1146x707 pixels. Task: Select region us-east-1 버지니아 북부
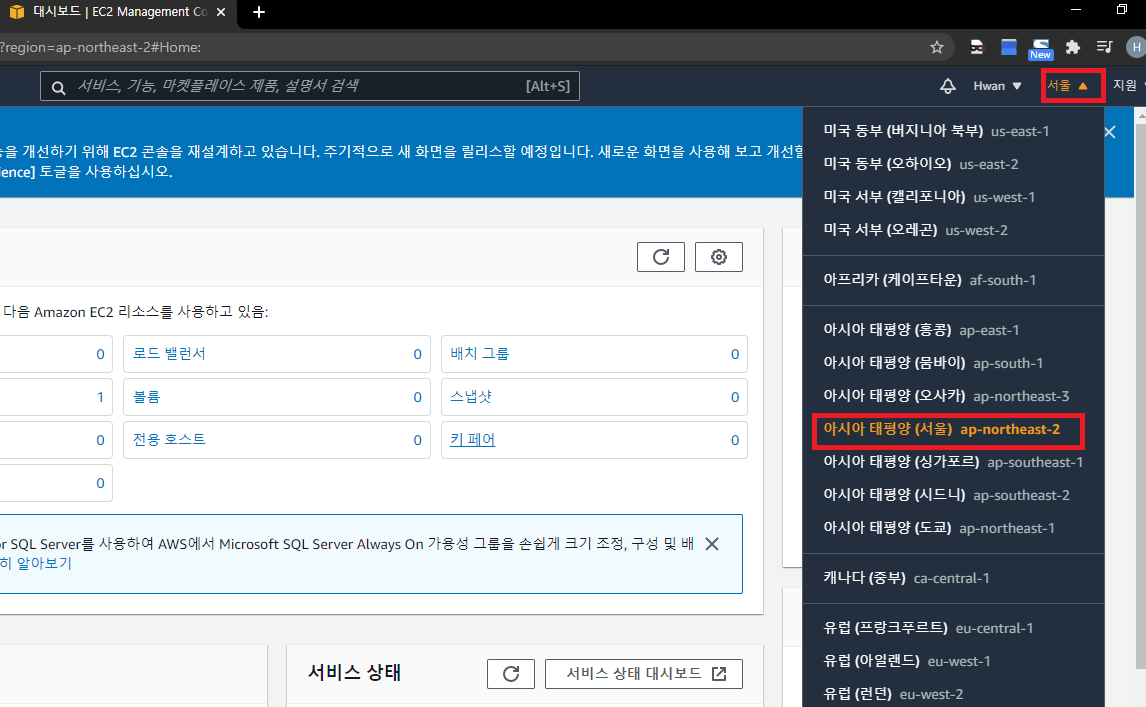point(936,131)
